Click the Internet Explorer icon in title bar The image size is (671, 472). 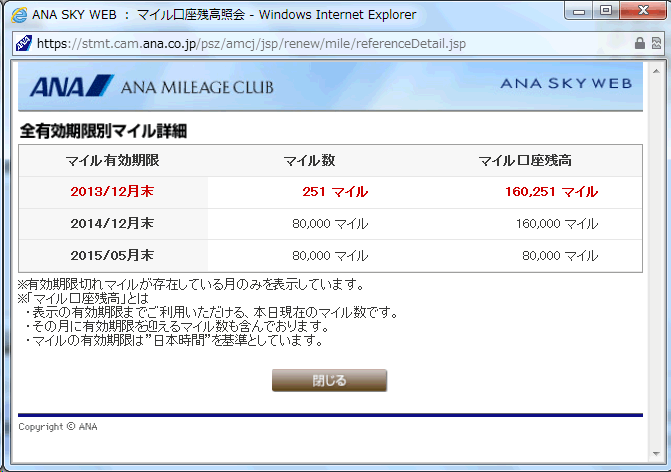click(19, 15)
